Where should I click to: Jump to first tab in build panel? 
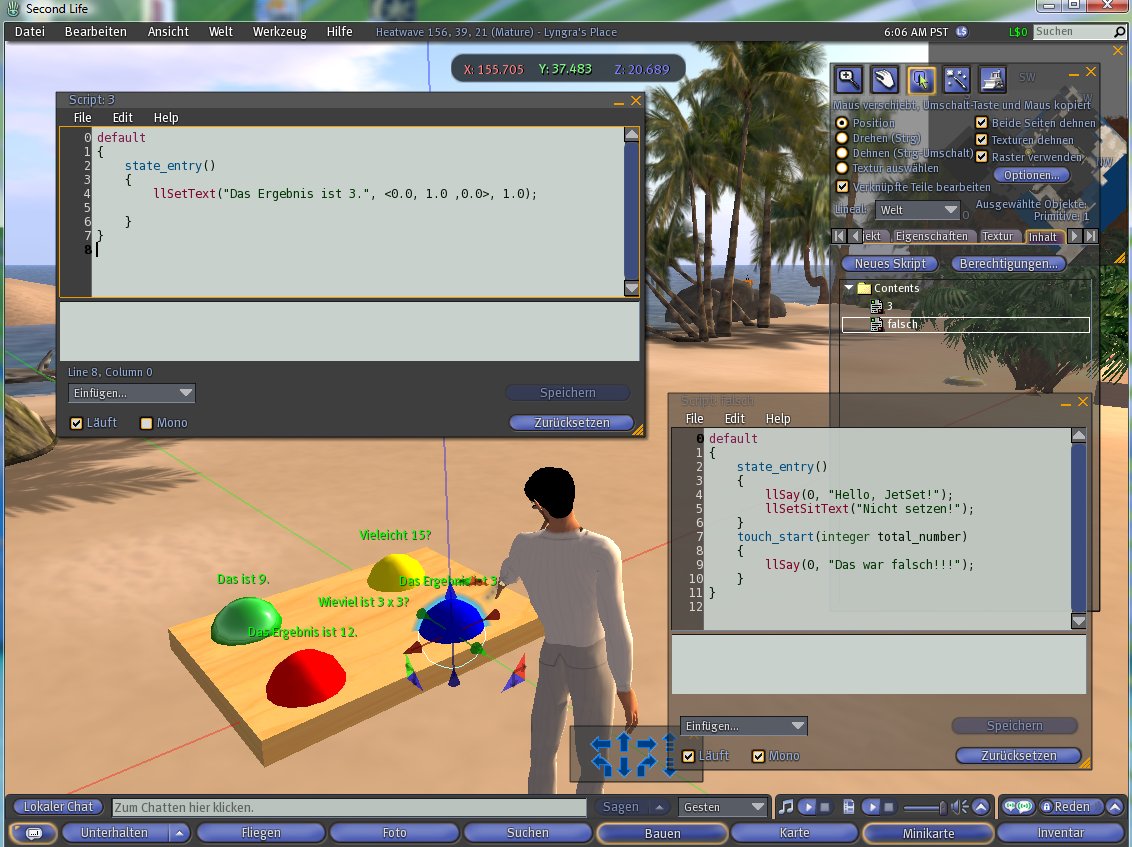click(x=839, y=236)
